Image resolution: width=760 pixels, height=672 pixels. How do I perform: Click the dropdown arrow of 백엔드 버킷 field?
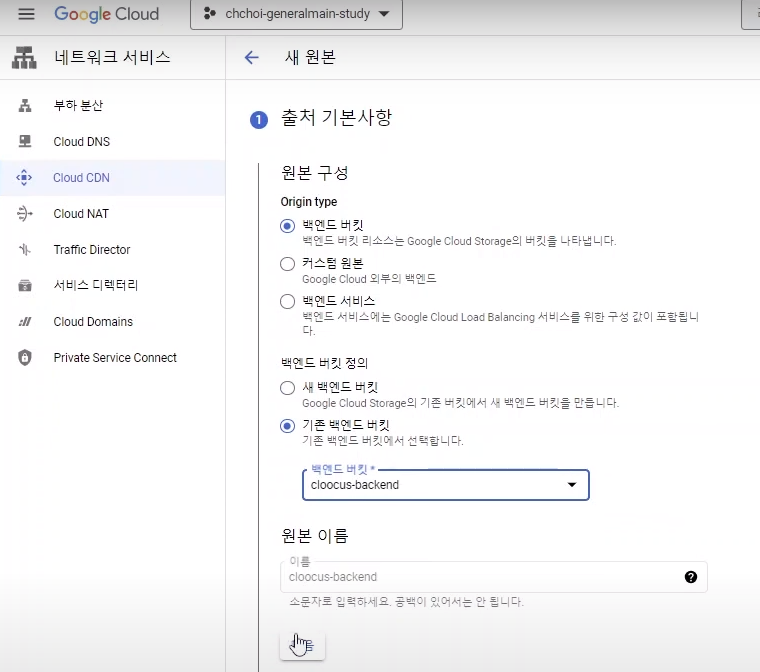click(x=572, y=485)
